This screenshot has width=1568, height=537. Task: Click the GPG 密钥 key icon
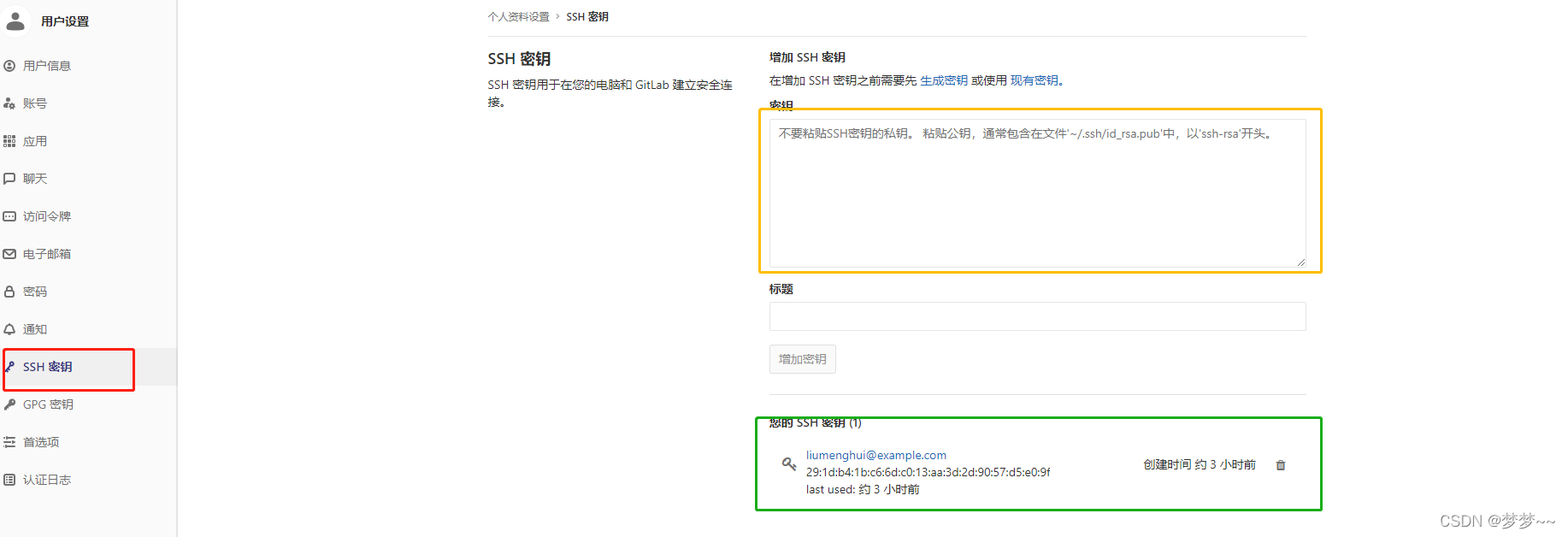(9, 404)
